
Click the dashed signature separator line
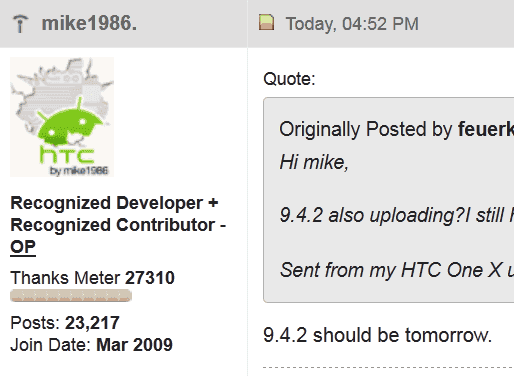[388, 367]
